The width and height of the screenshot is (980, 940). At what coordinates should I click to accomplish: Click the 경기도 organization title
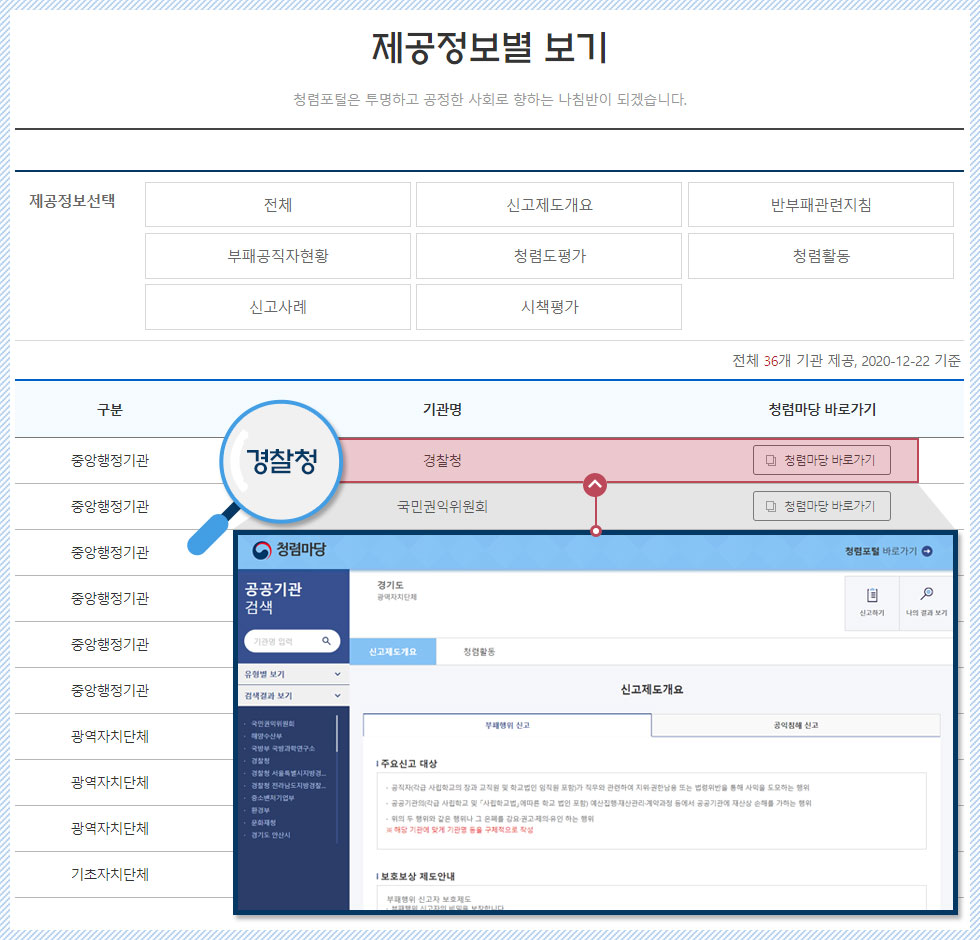tap(390, 585)
